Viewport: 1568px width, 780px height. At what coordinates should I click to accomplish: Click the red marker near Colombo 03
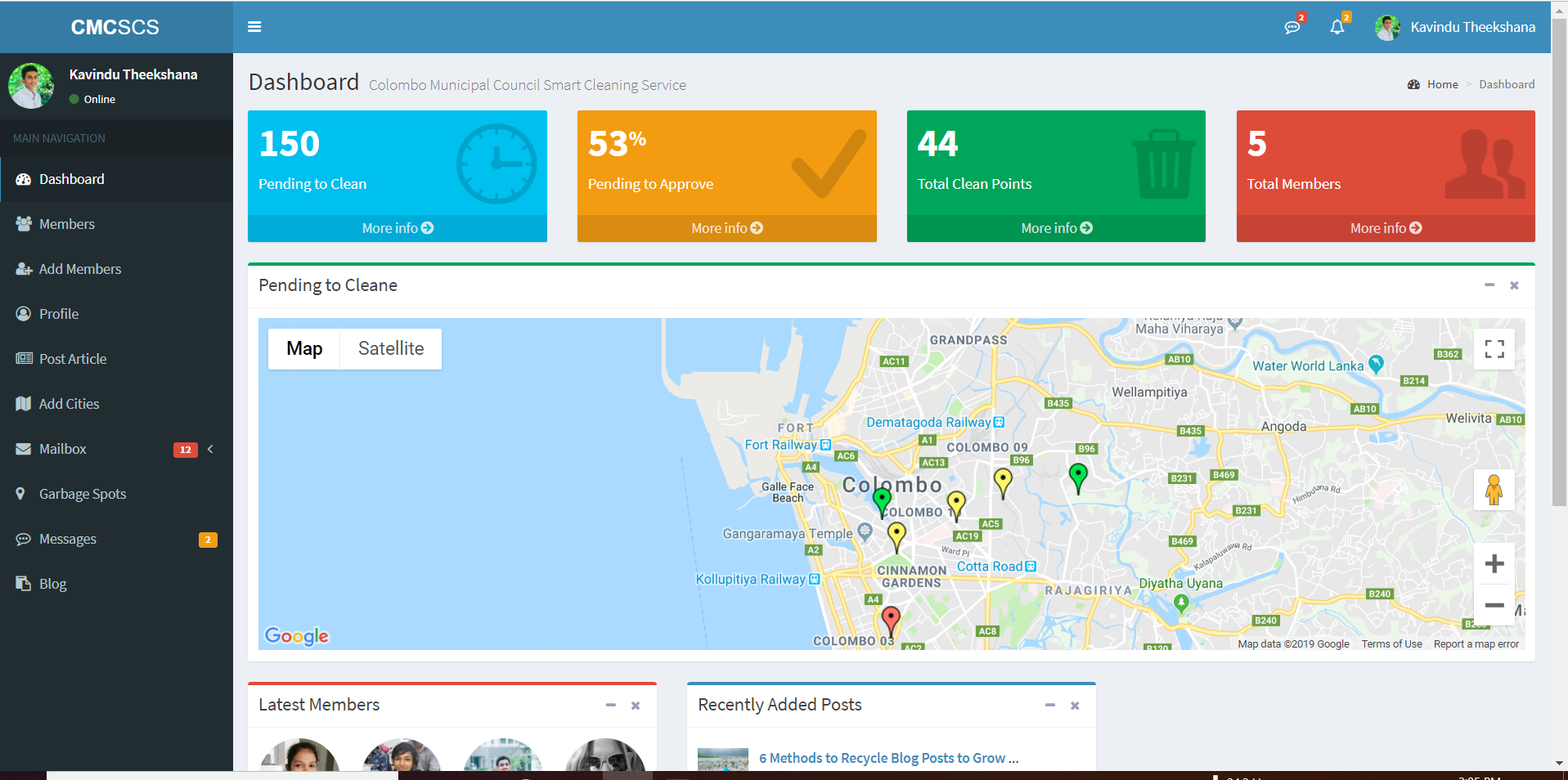pyautogui.click(x=891, y=621)
